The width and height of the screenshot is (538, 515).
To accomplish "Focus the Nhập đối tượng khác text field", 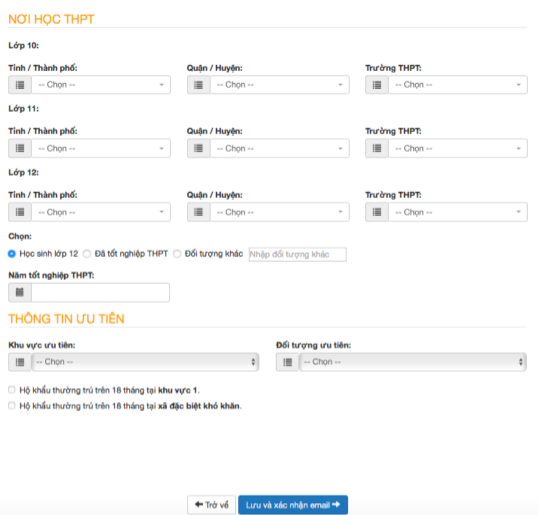I will point(297,254).
